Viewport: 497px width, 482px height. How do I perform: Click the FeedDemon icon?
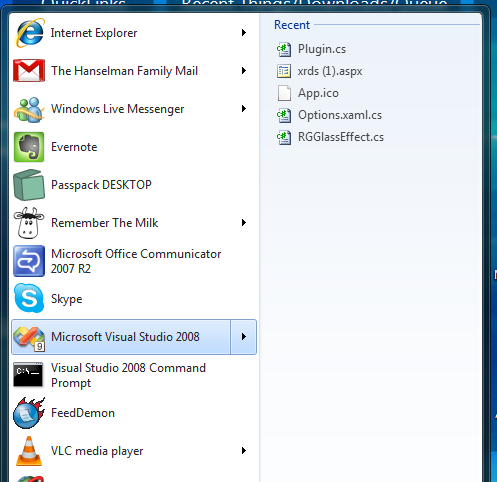pyautogui.click(x=29, y=413)
